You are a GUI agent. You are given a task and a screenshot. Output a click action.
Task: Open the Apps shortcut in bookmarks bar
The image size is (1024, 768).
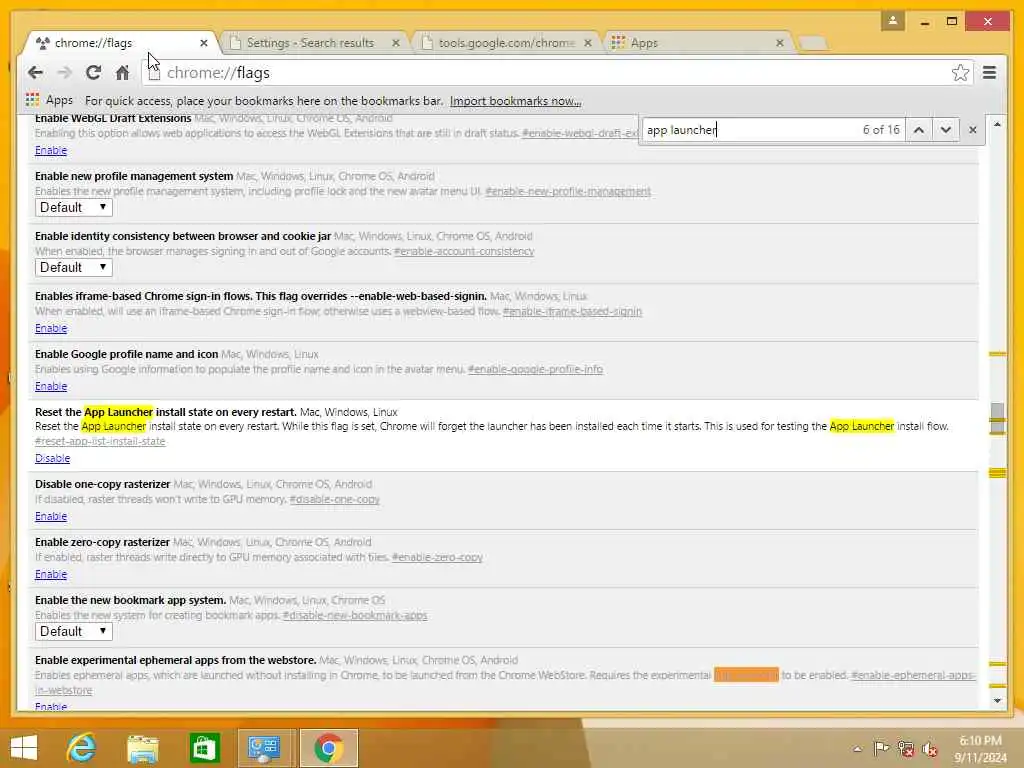tap(50, 100)
